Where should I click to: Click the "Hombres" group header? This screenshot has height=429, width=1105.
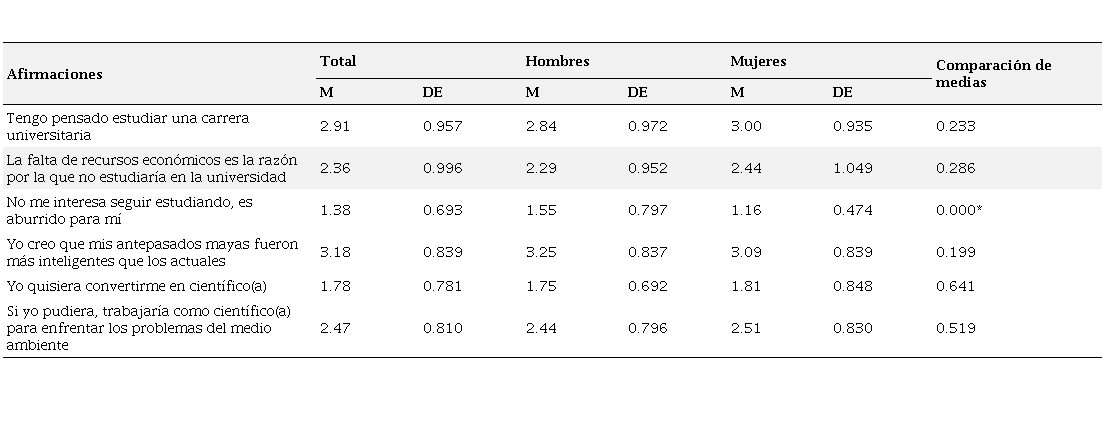557,61
